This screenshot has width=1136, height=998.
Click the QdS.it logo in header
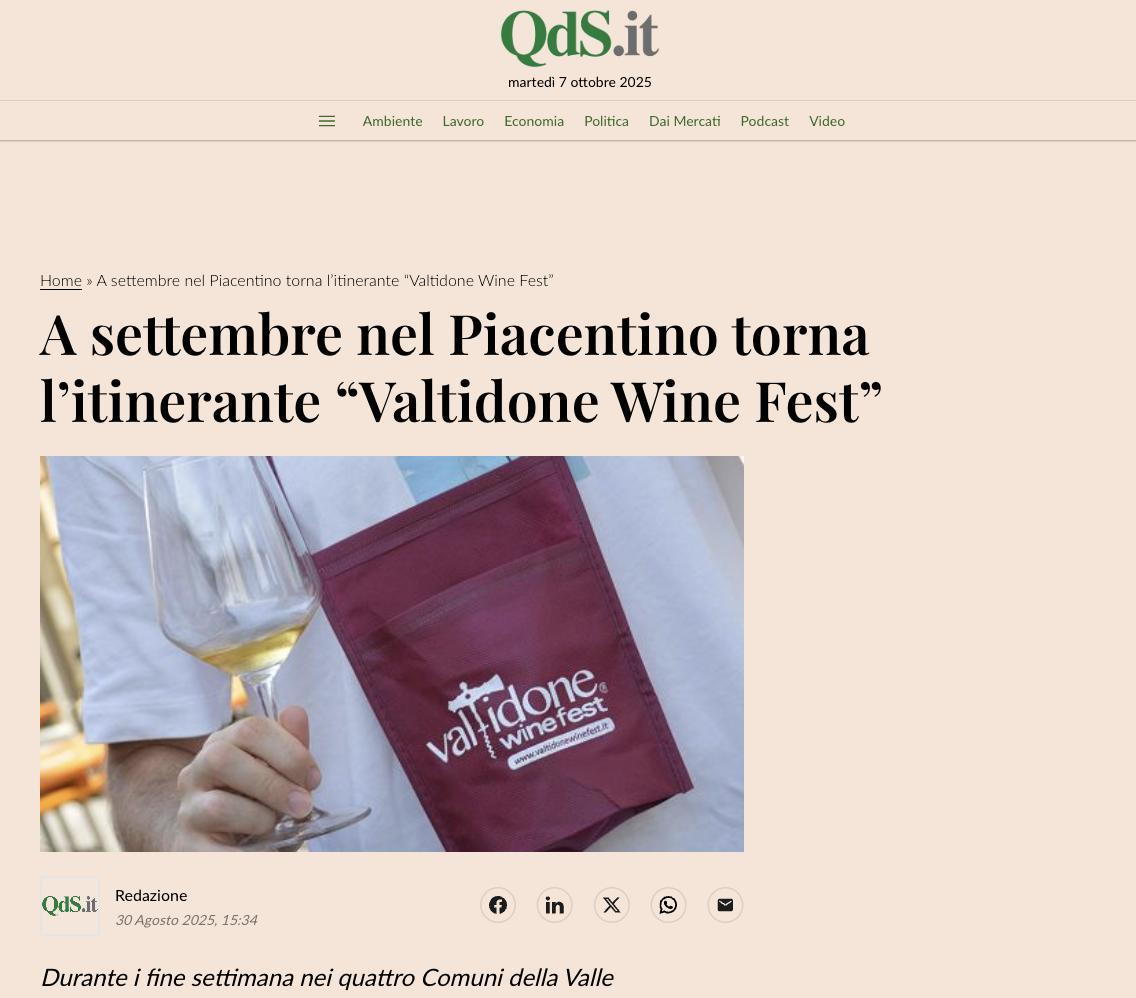pyautogui.click(x=580, y=36)
